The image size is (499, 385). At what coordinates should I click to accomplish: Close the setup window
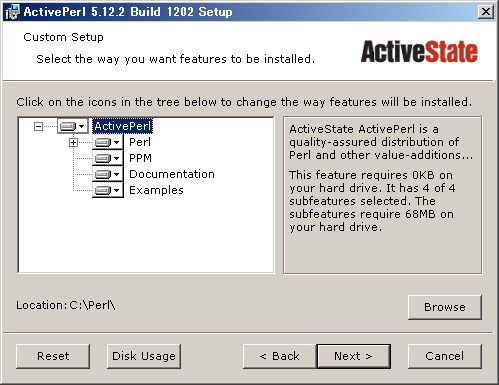point(486,12)
